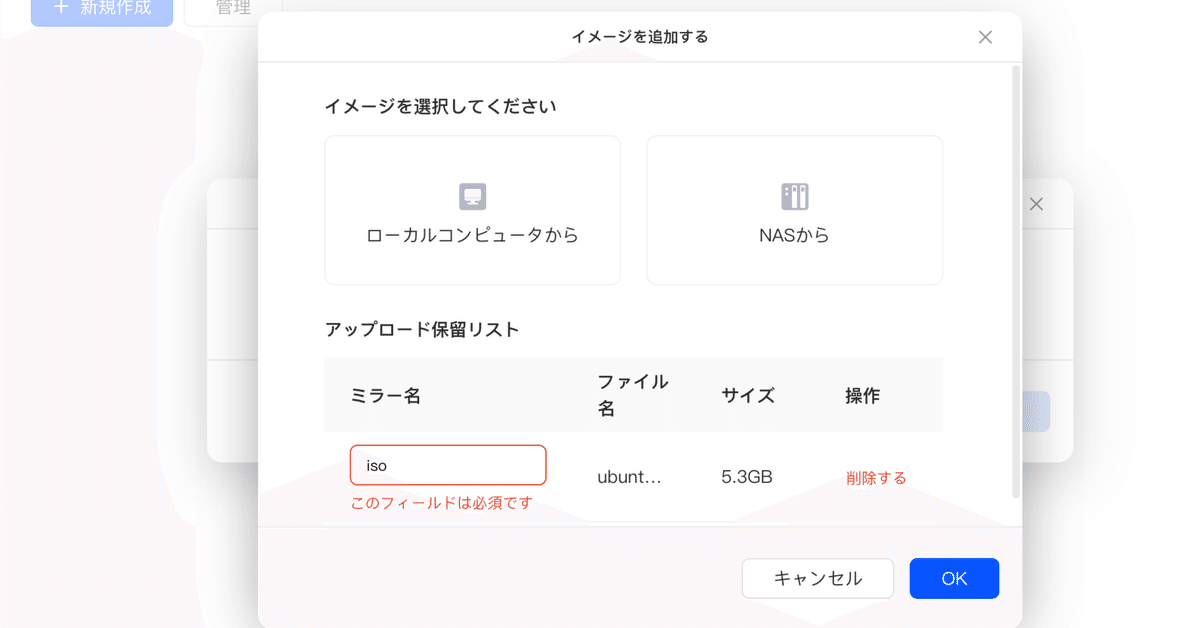Open the 新規作成 creation button
The image size is (1200, 628).
[x=101, y=8]
